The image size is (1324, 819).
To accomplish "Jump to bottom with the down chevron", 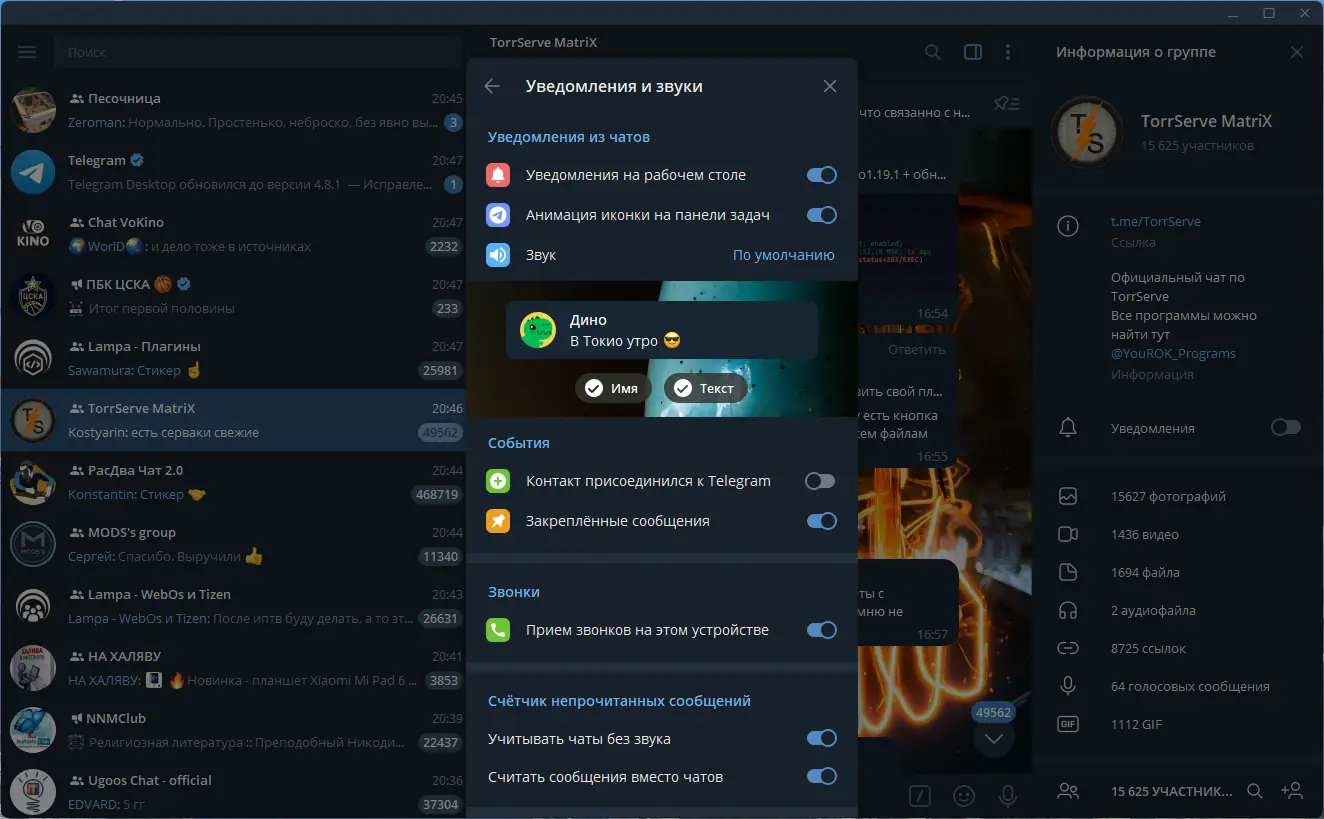I will pyautogui.click(x=994, y=739).
